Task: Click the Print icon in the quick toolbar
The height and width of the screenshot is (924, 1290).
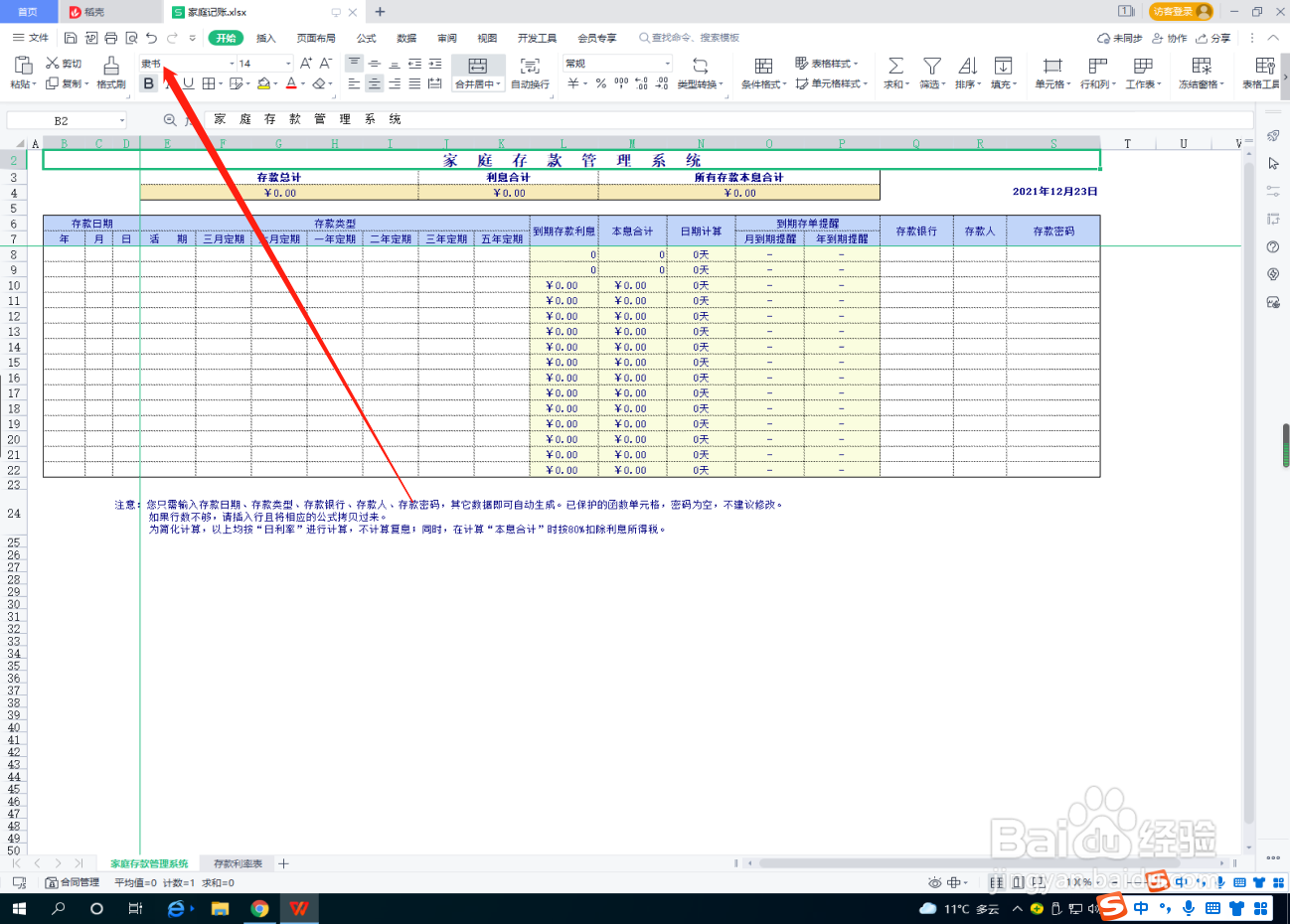Action: [x=110, y=38]
